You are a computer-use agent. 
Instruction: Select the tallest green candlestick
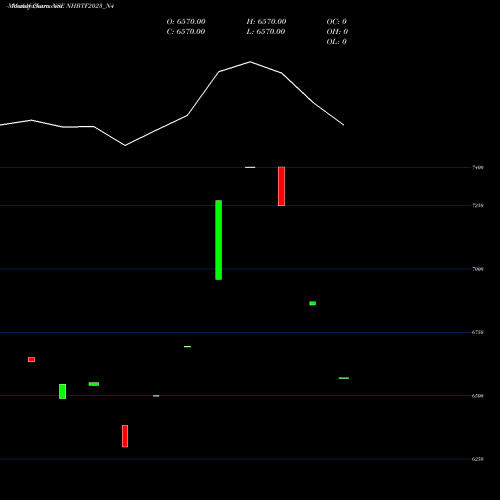pos(219,240)
